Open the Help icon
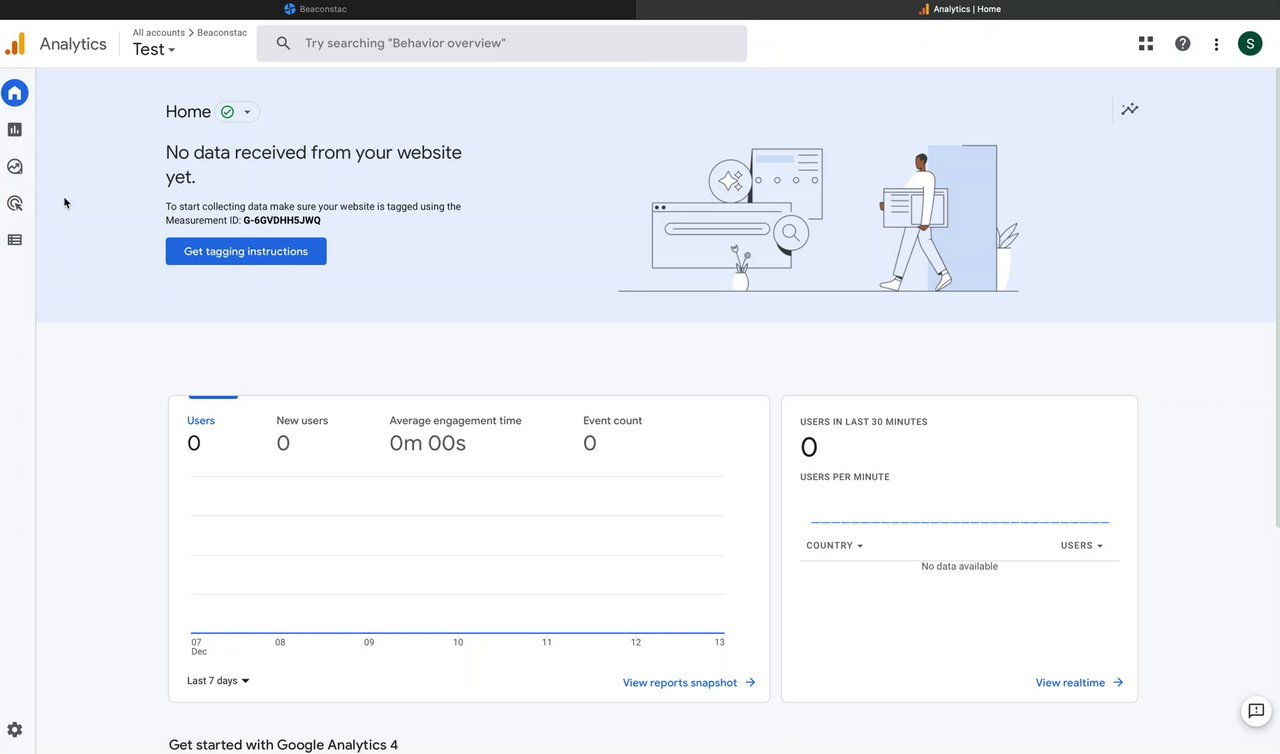 point(1183,44)
